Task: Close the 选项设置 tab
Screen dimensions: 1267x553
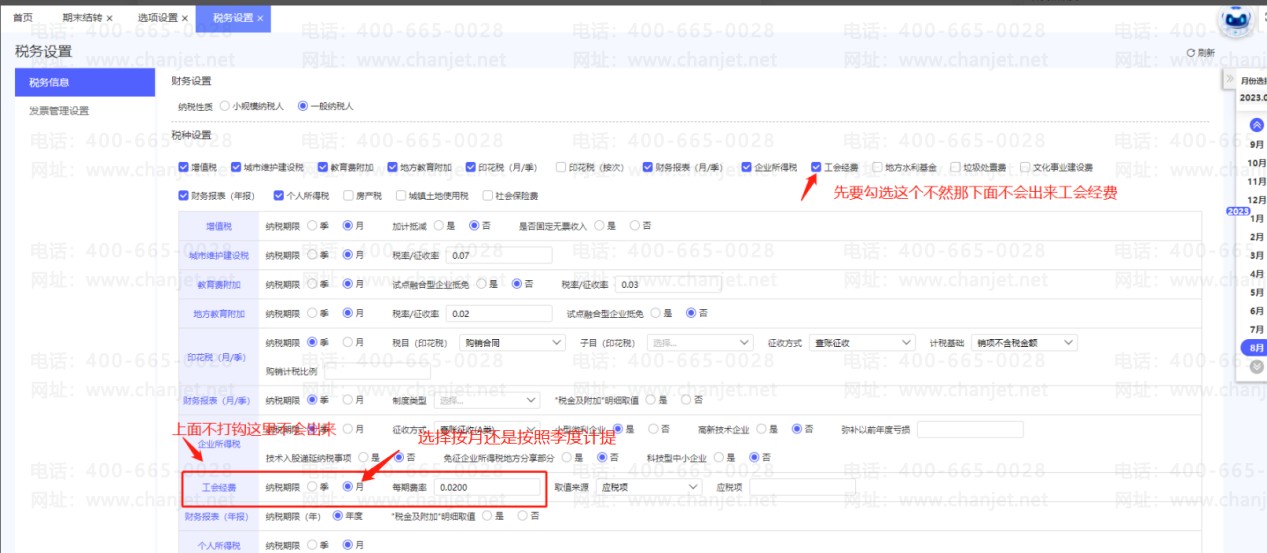Action: 184,19
